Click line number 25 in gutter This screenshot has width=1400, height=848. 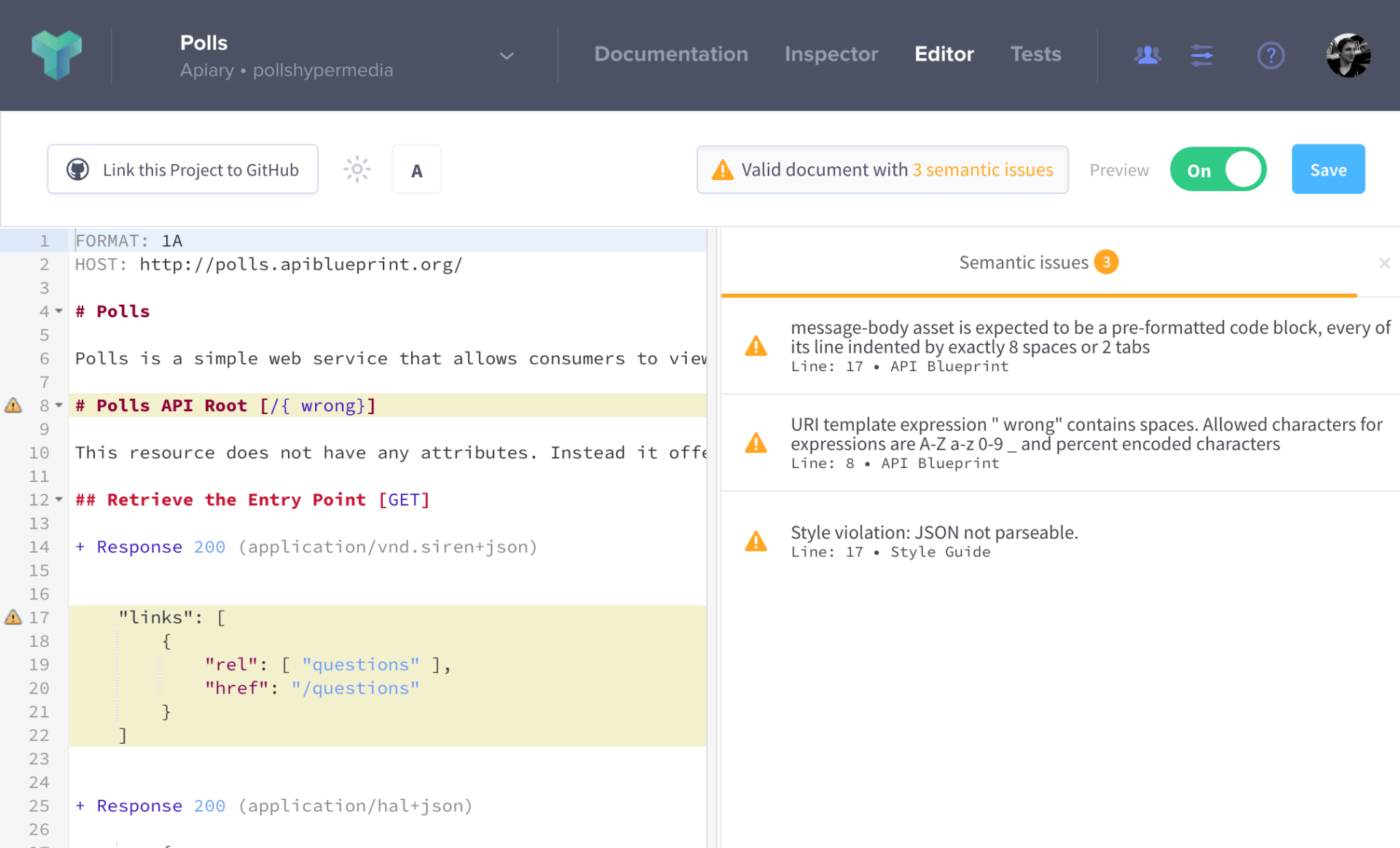tap(39, 806)
